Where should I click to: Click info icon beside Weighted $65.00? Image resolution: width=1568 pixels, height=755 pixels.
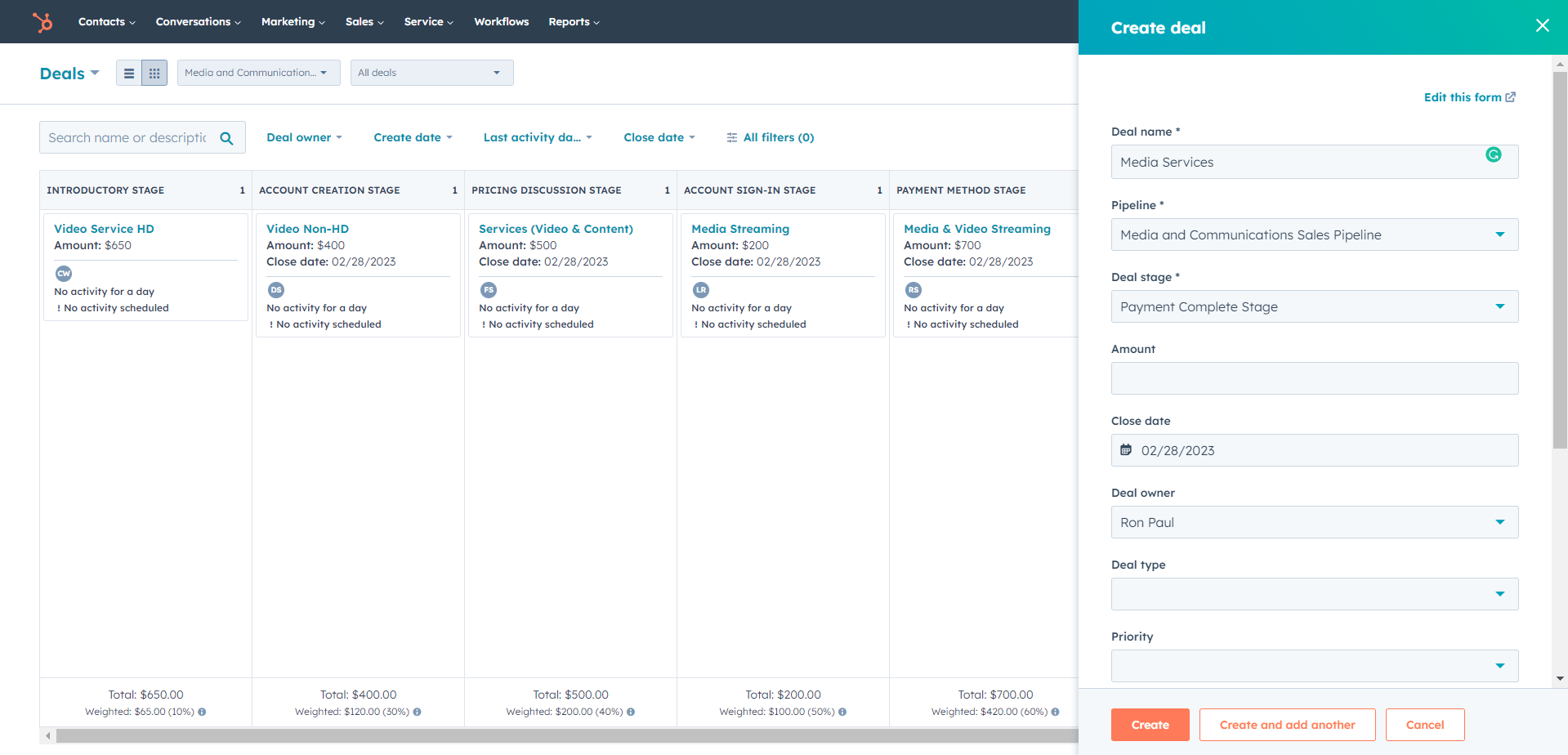pos(202,712)
